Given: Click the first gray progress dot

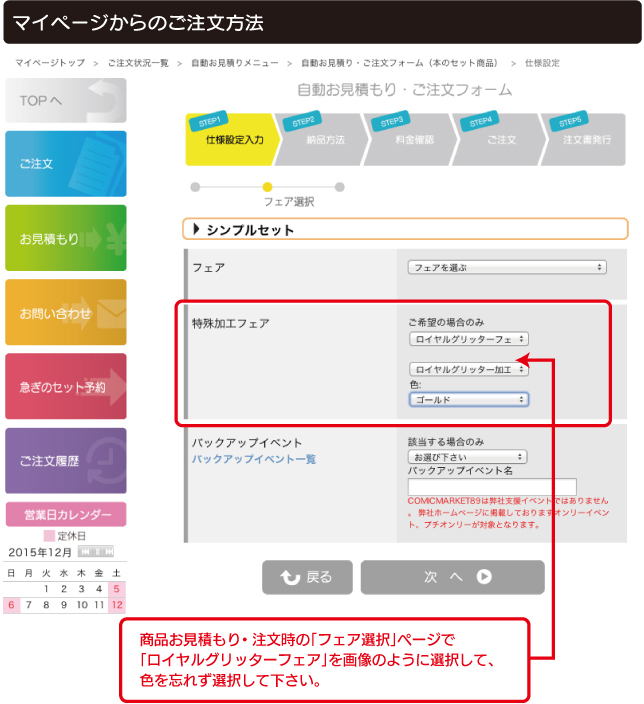Looking at the screenshot, I should click(x=195, y=187).
